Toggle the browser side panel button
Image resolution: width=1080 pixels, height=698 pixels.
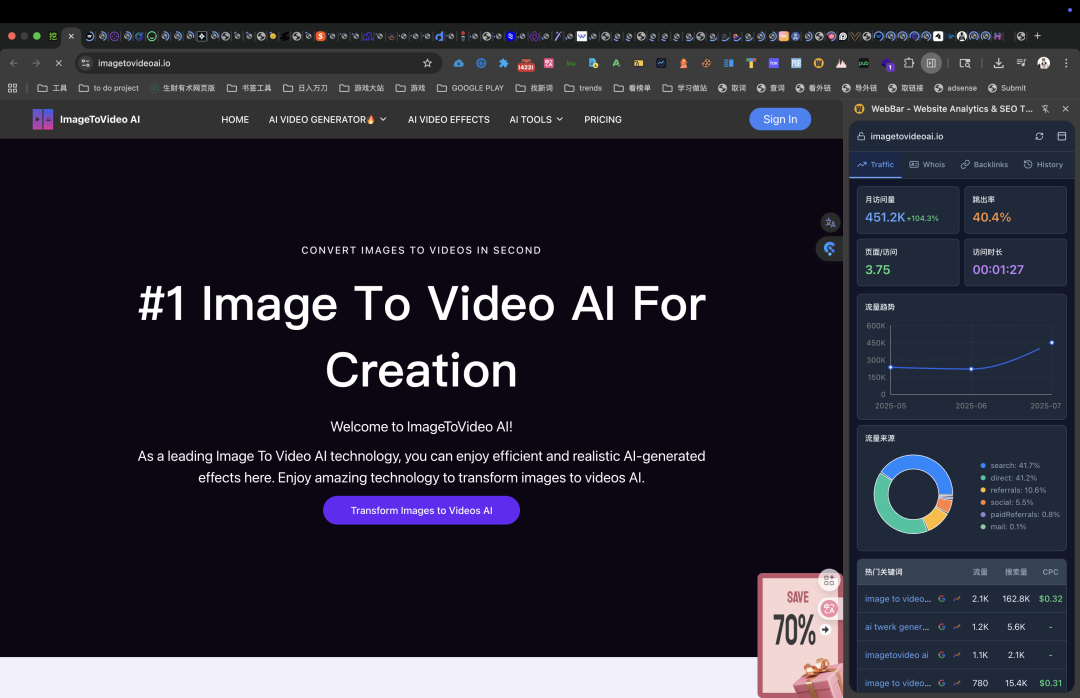(931, 63)
